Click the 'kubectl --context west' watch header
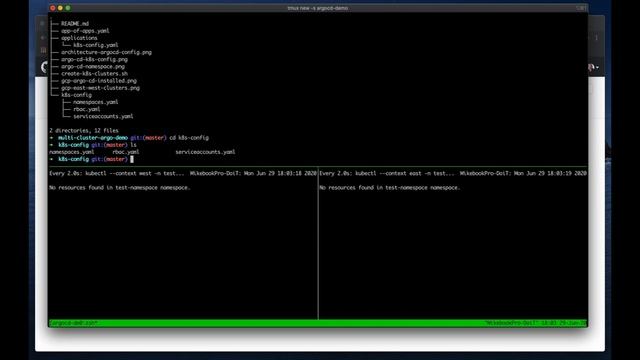 point(117,173)
